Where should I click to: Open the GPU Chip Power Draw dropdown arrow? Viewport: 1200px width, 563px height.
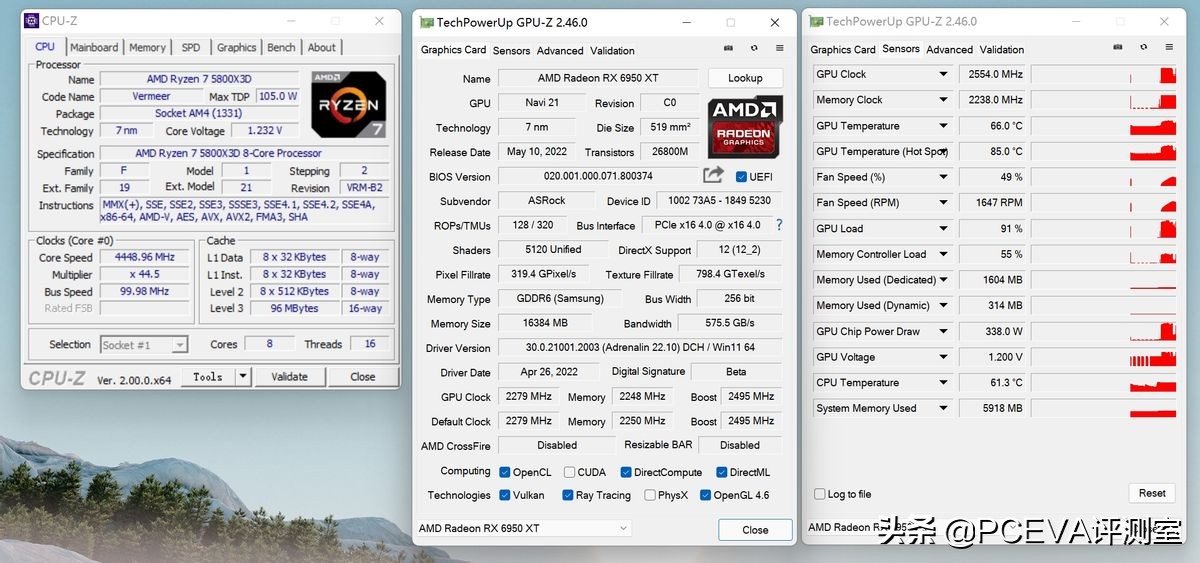[x=942, y=332]
